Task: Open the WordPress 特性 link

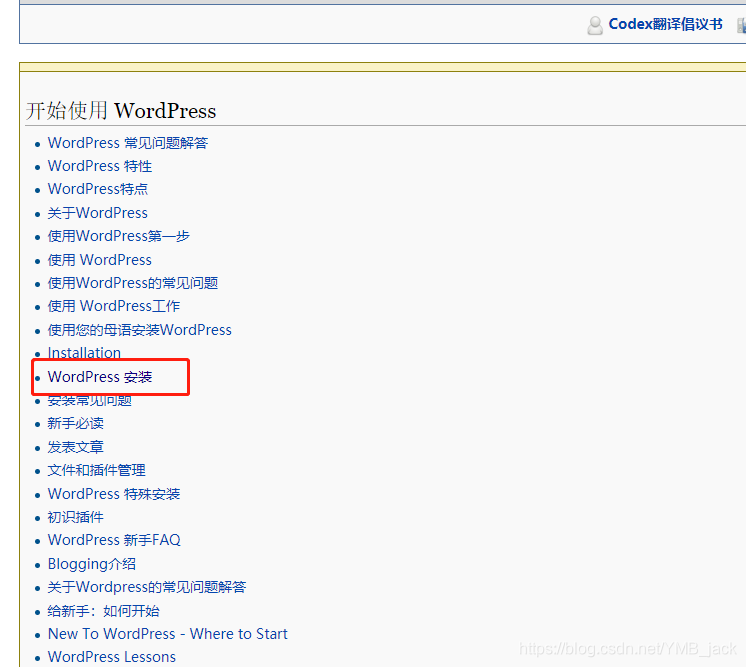Action: pos(99,166)
